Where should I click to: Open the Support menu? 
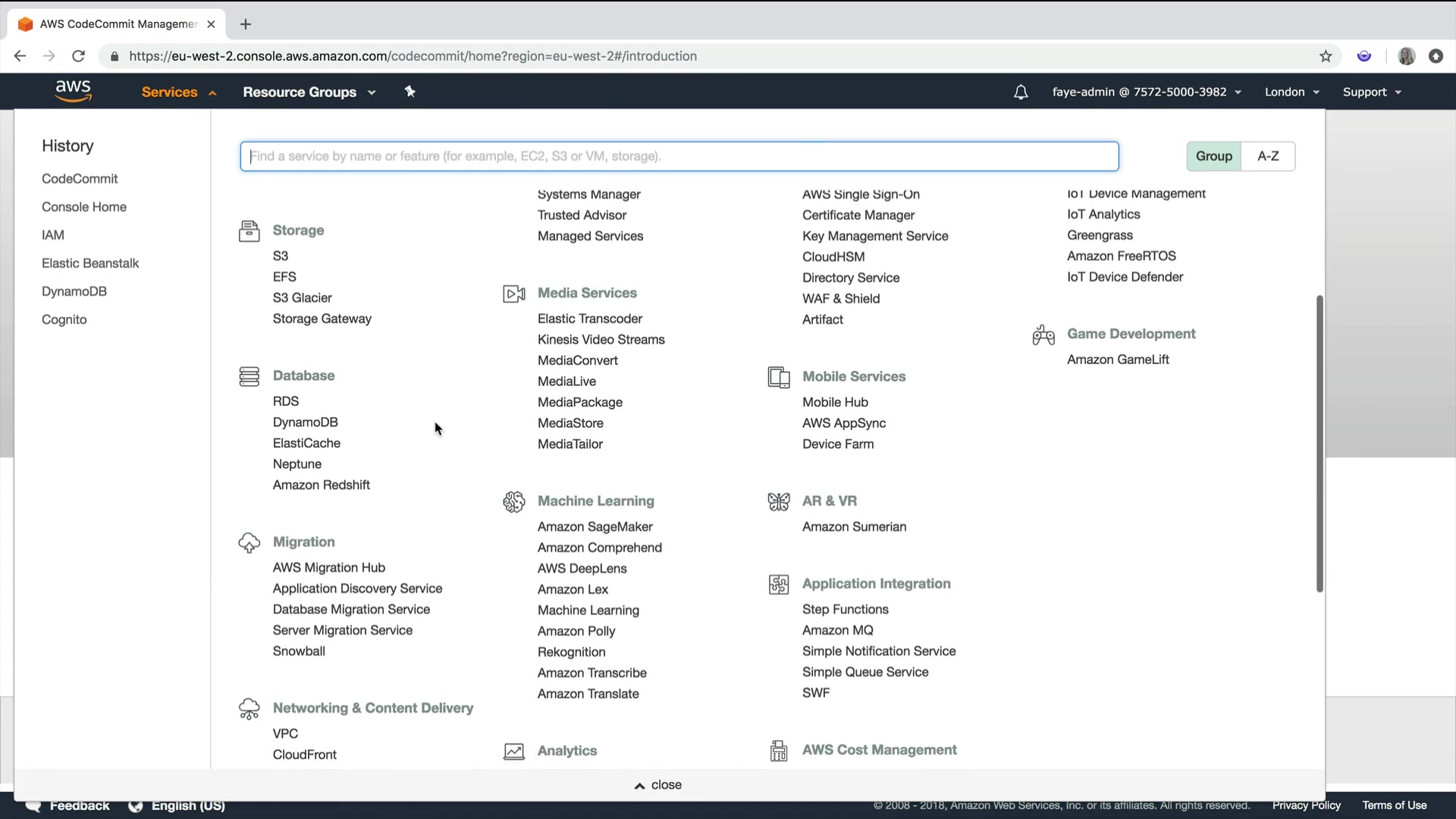(x=1371, y=93)
